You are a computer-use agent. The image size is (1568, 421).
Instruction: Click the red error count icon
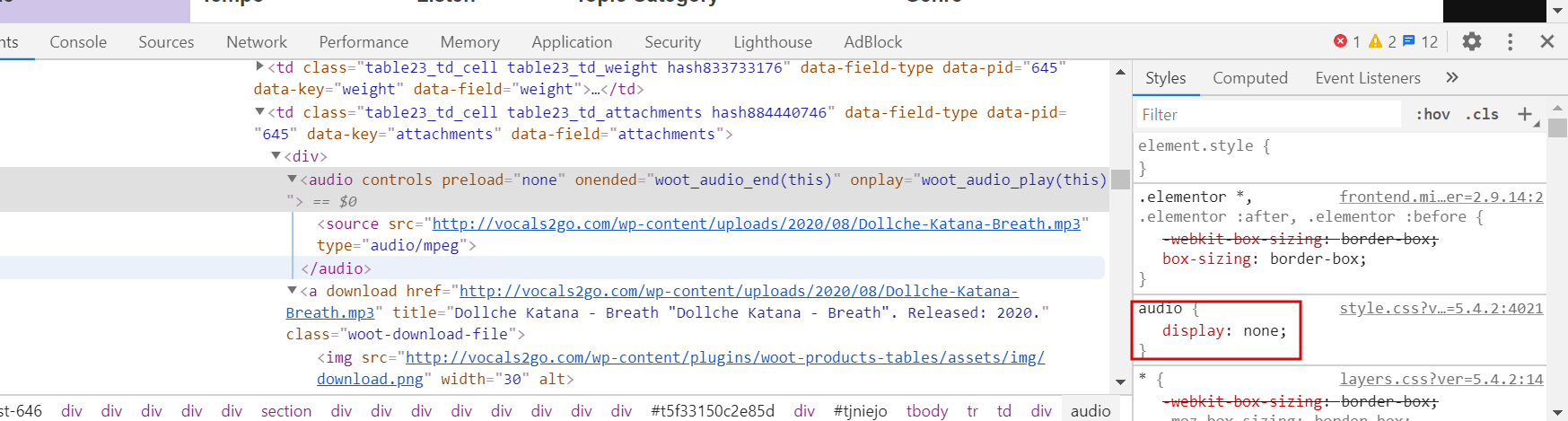coord(1341,41)
